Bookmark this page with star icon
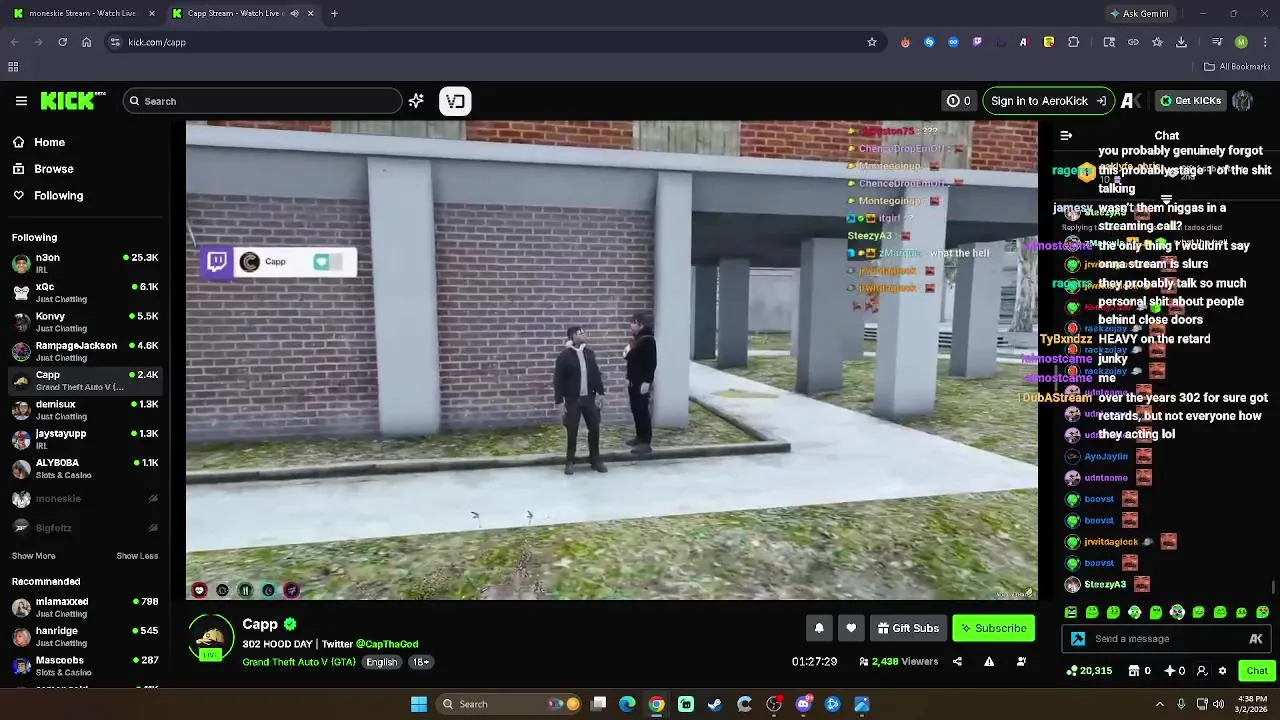This screenshot has height=720, width=1280. (872, 42)
